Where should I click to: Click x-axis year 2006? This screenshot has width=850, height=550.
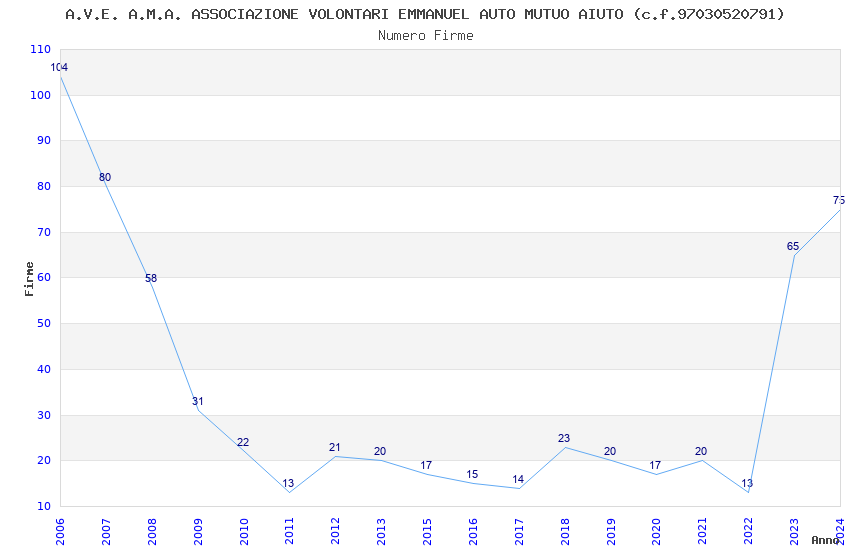[60, 532]
